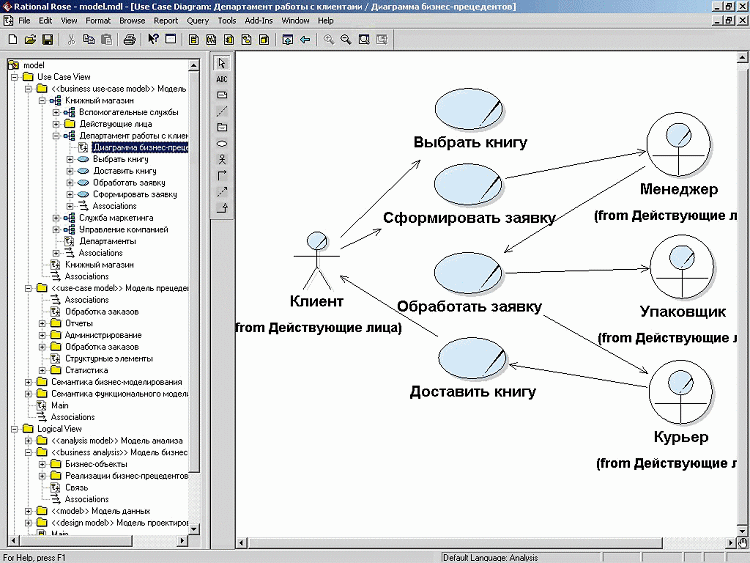The image size is (750, 563).
Task: Click the Browse Component Diagram icon
Action: [x=229, y=40]
